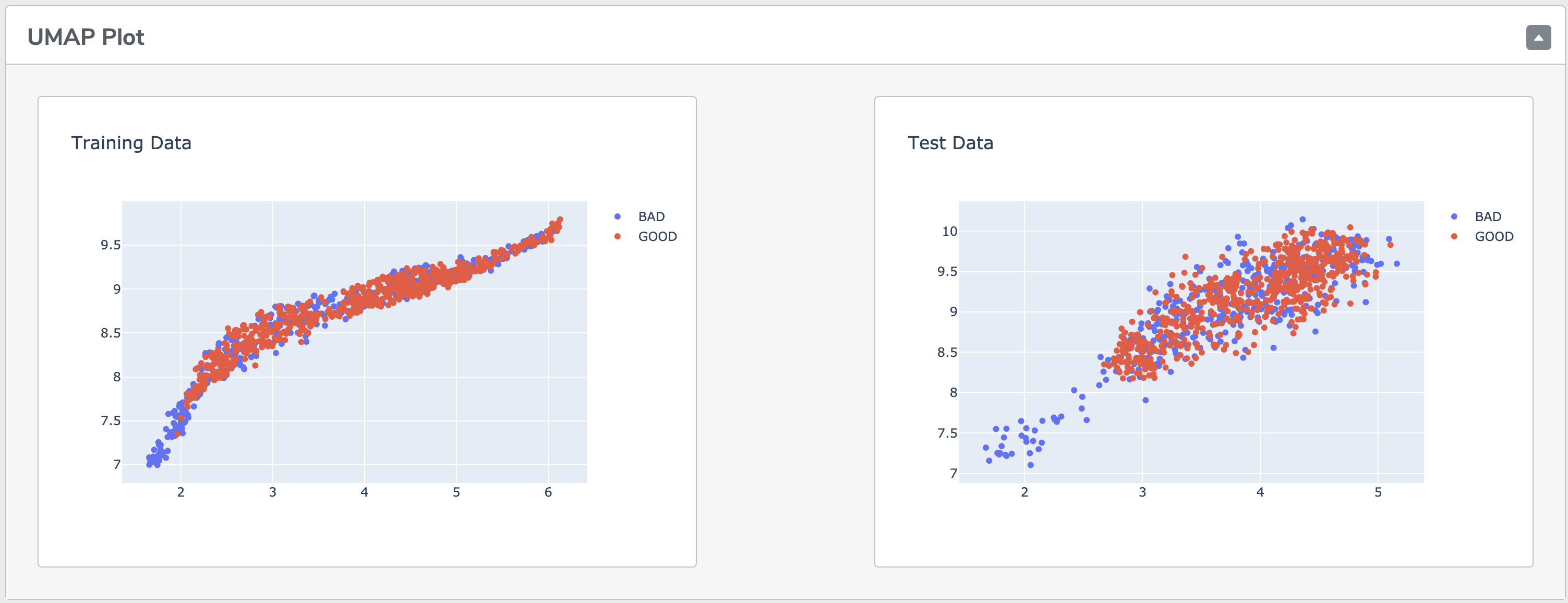Click red GOOD marker in Training Data legend

(x=617, y=237)
